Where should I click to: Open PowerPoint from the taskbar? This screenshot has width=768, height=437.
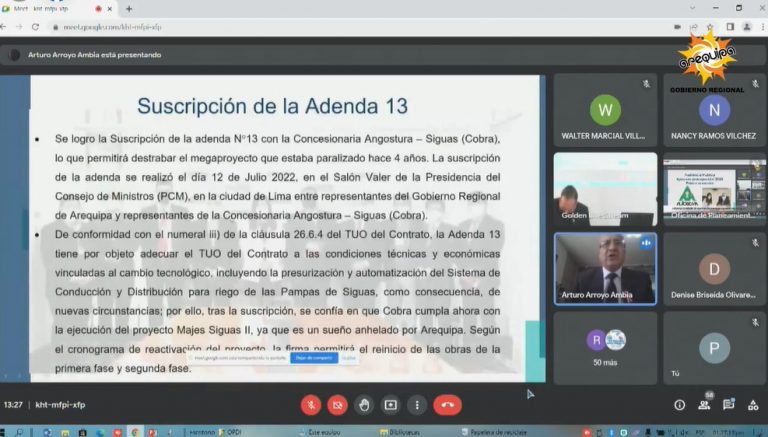click(x=152, y=432)
